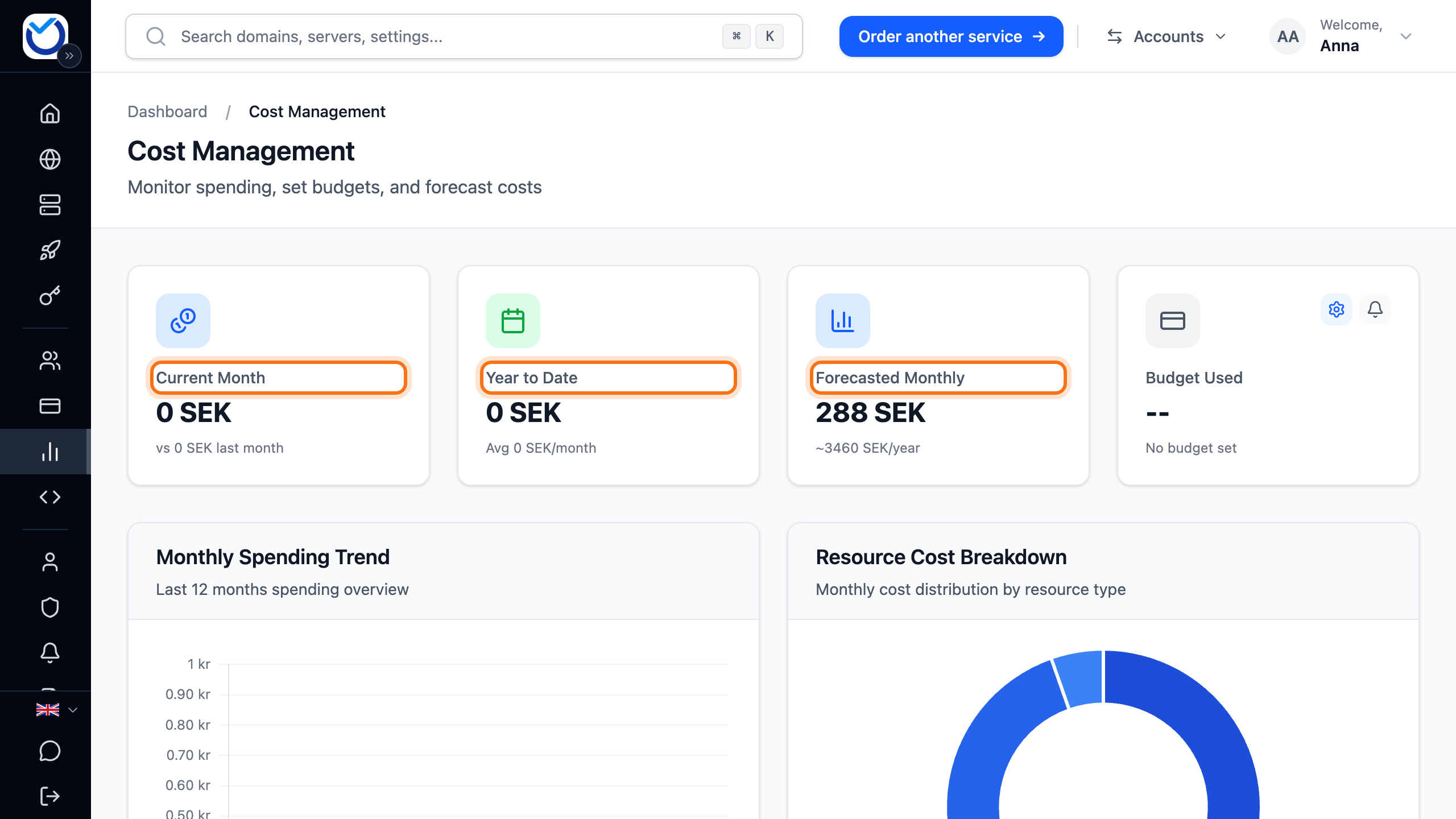Click the Year to Date calendar icon
The height and width of the screenshot is (819, 1456).
[x=513, y=321]
